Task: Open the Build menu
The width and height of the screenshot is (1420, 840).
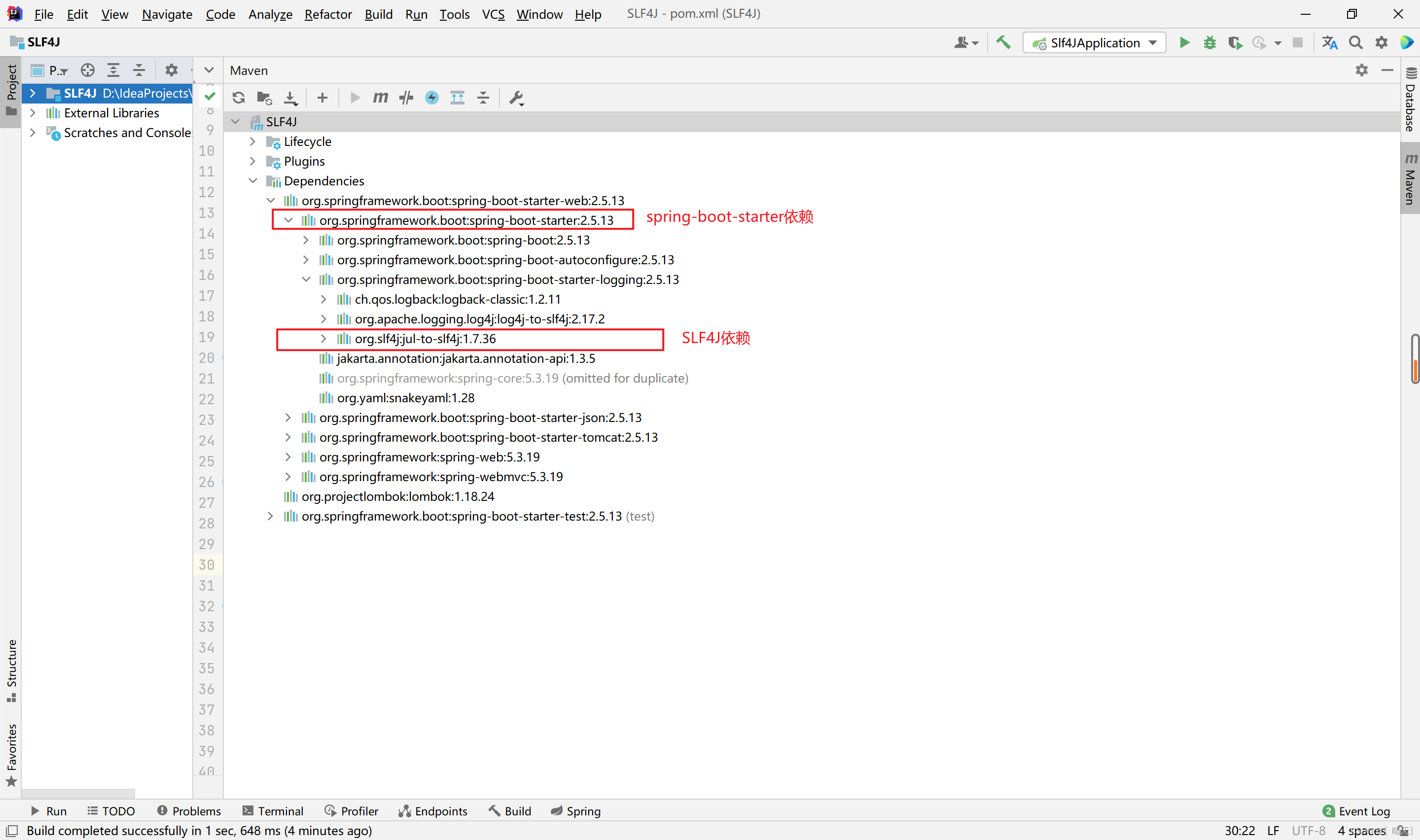Action: click(x=379, y=14)
